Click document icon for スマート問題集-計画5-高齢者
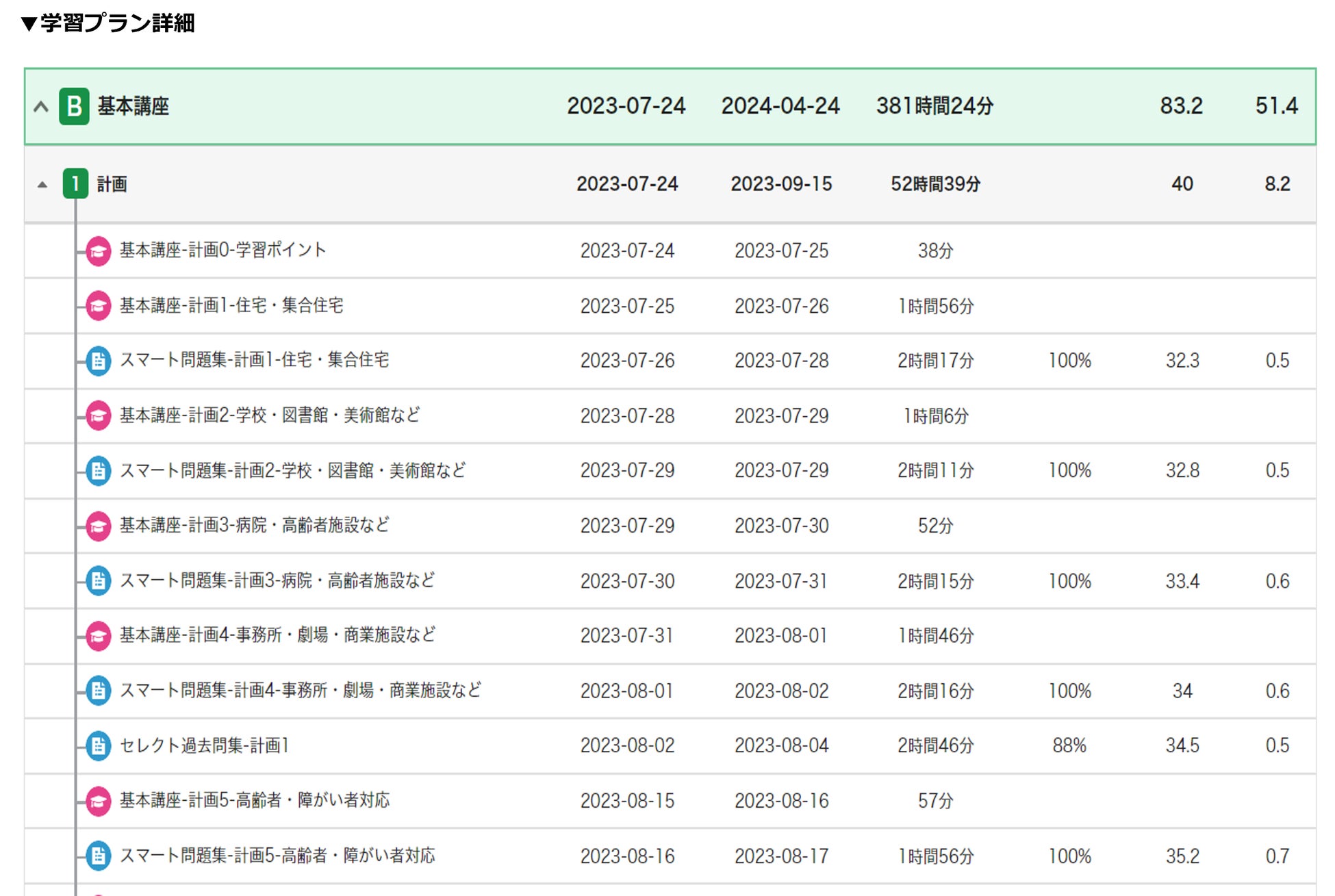Image resolution: width=1335 pixels, height=896 pixels. 98,856
